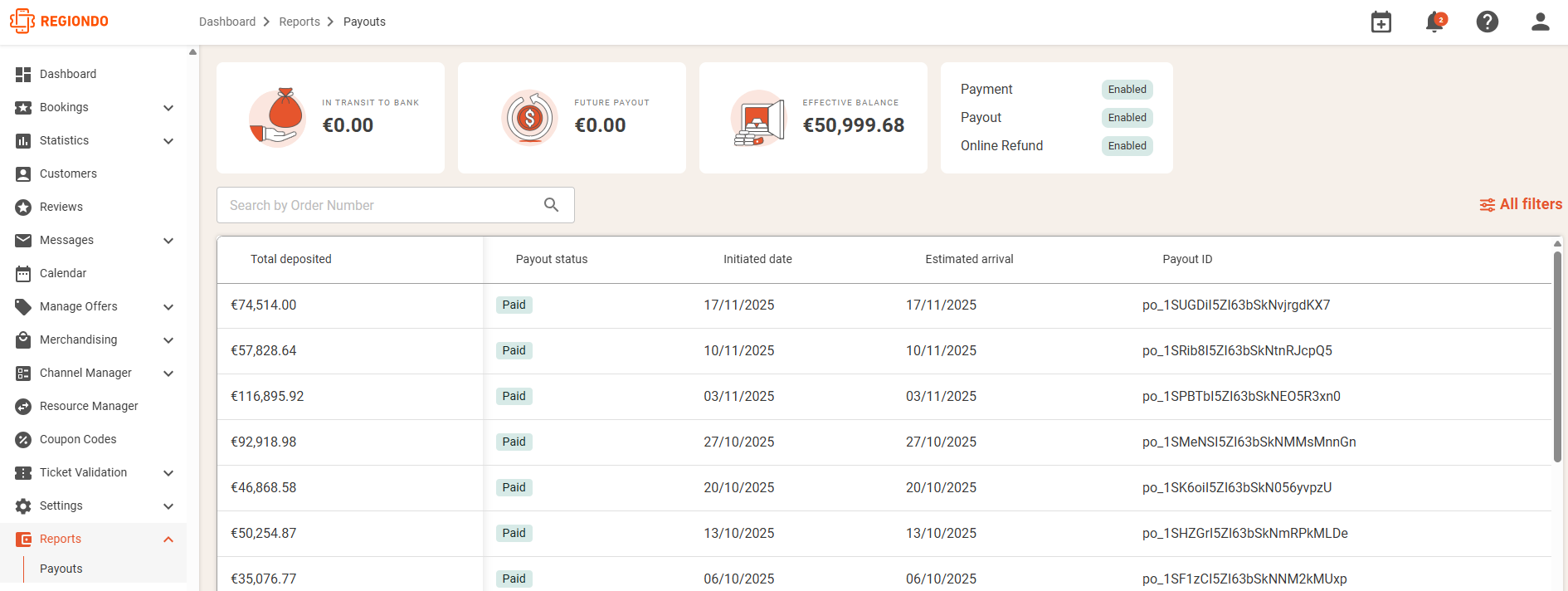Image resolution: width=1568 pixels, height=591 pixels.
Task: Collapse the Reports section chevron
Action: click(168, 540)
